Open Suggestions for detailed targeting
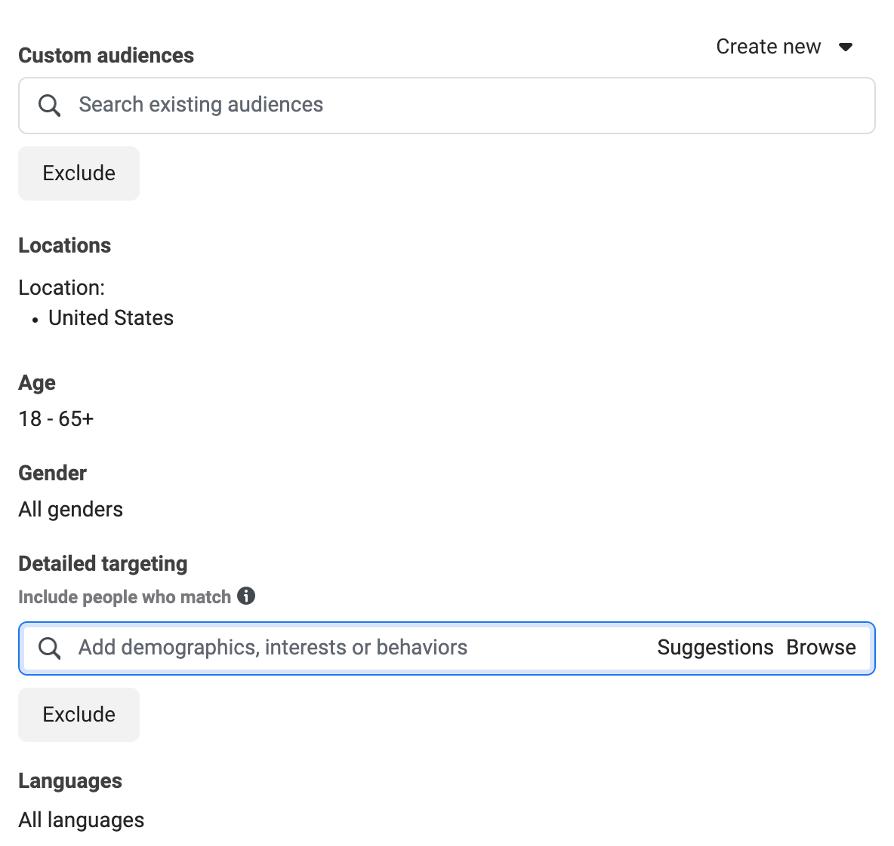The image size is (894, 846). pos(715,648)
